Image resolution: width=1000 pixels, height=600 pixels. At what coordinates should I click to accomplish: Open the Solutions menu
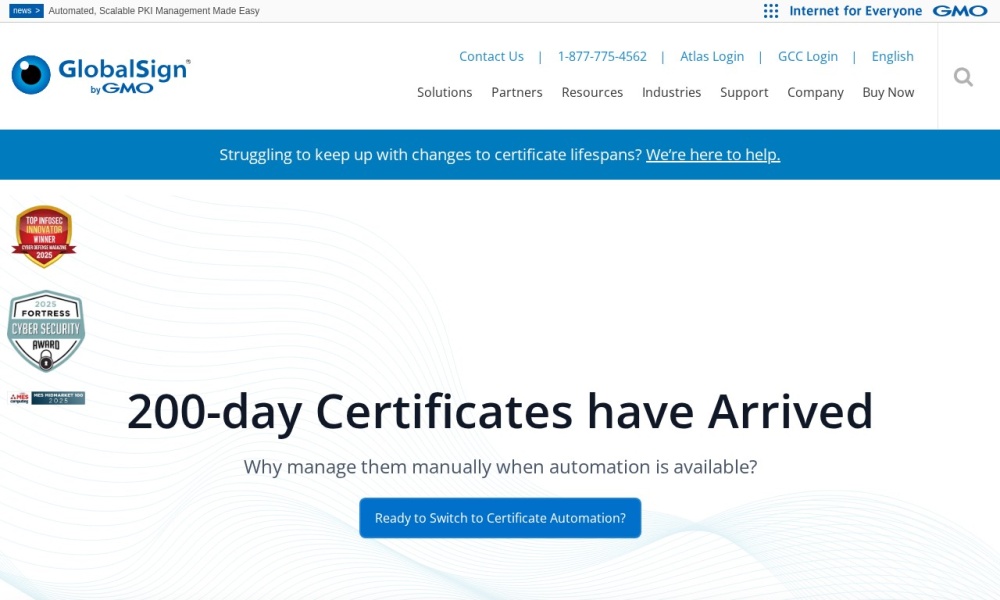[445, 92]
